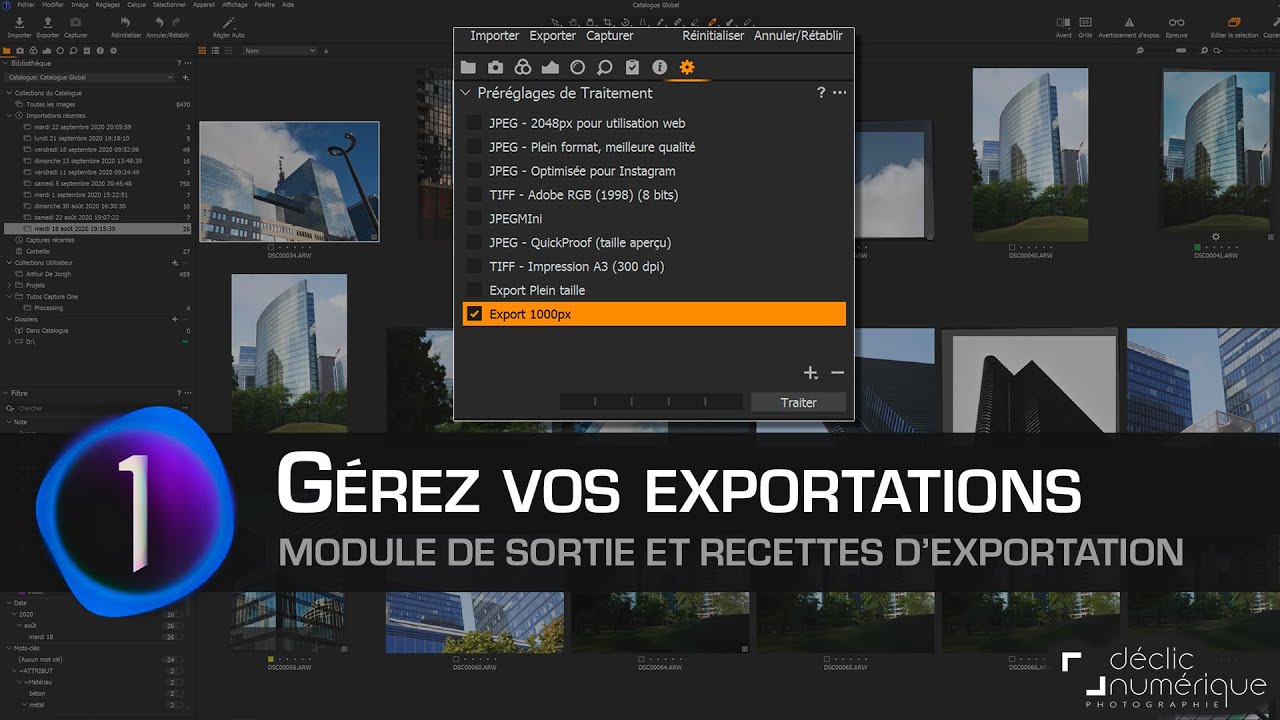Open the Aide menu
Screen dimensions: 1280x720
click(x=288, y=5)
